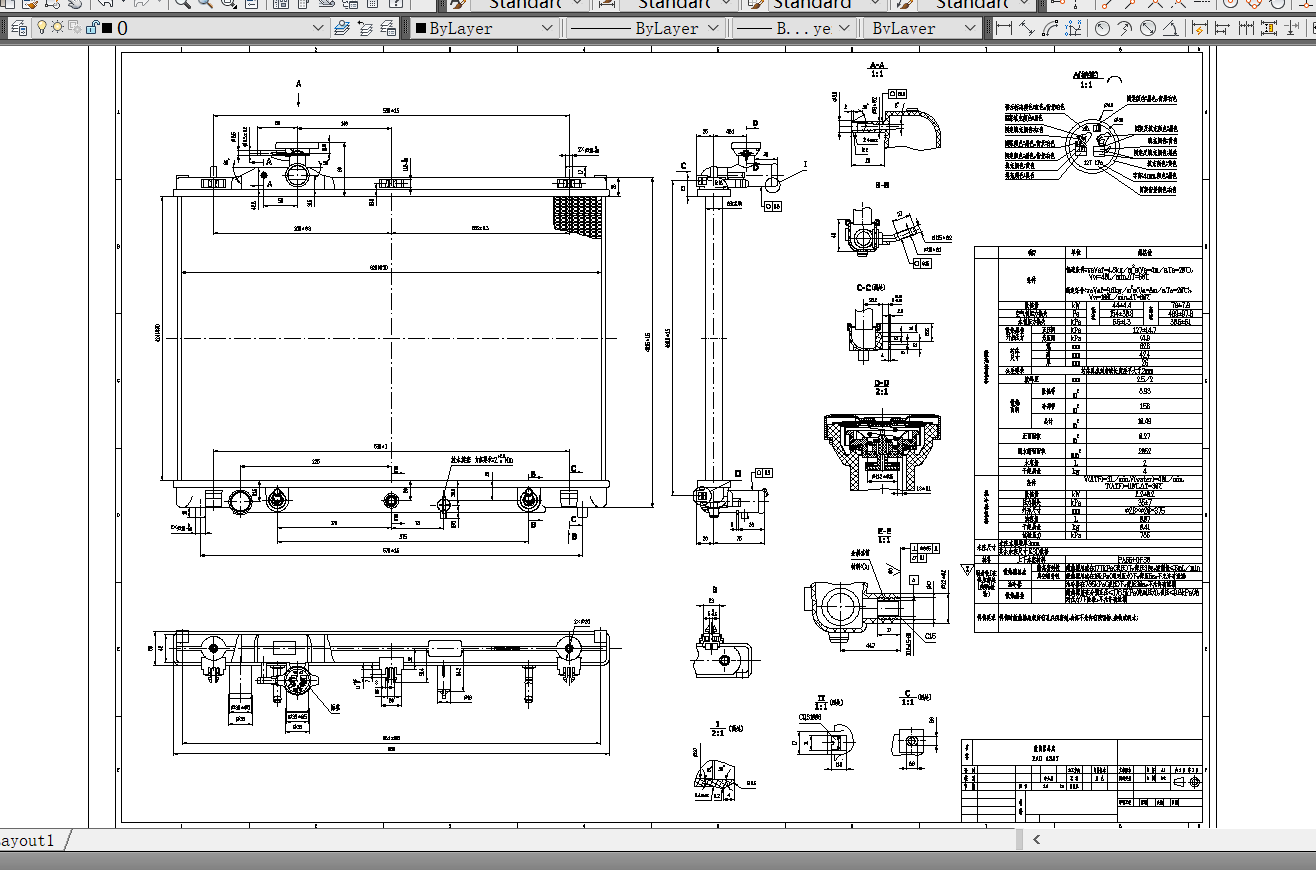Screen dimensions: 1316x870
Task: Select the Aligned dimension tool
Action: pos(1027,28)
